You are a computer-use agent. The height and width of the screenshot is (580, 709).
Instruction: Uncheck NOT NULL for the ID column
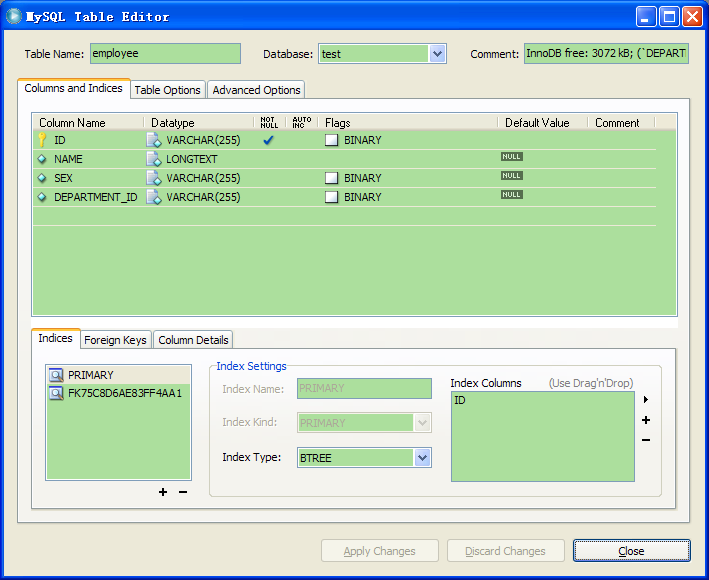[268, 140]
